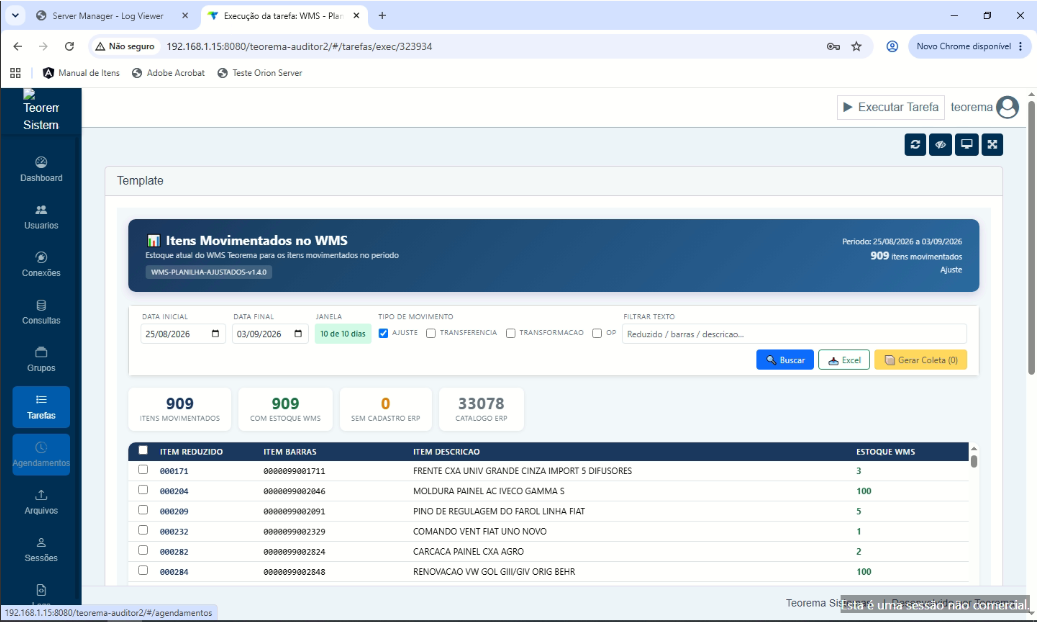Click the Data Inicial date field

[x=183, y=333]
